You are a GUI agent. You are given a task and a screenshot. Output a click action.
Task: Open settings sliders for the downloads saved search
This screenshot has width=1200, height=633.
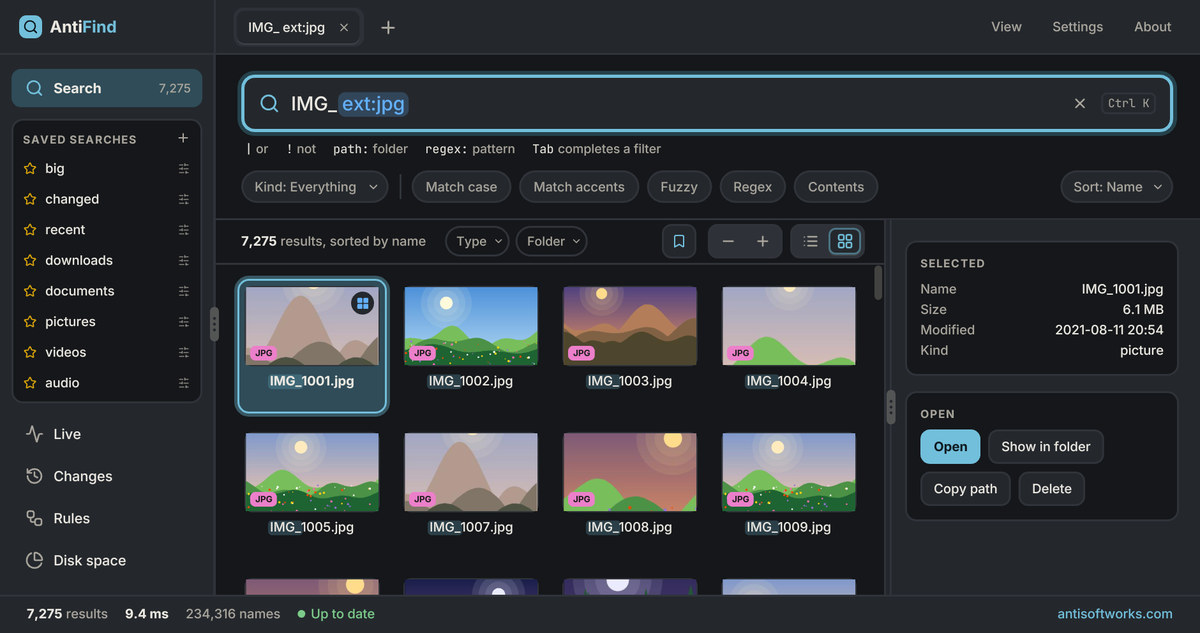[184, 260]
